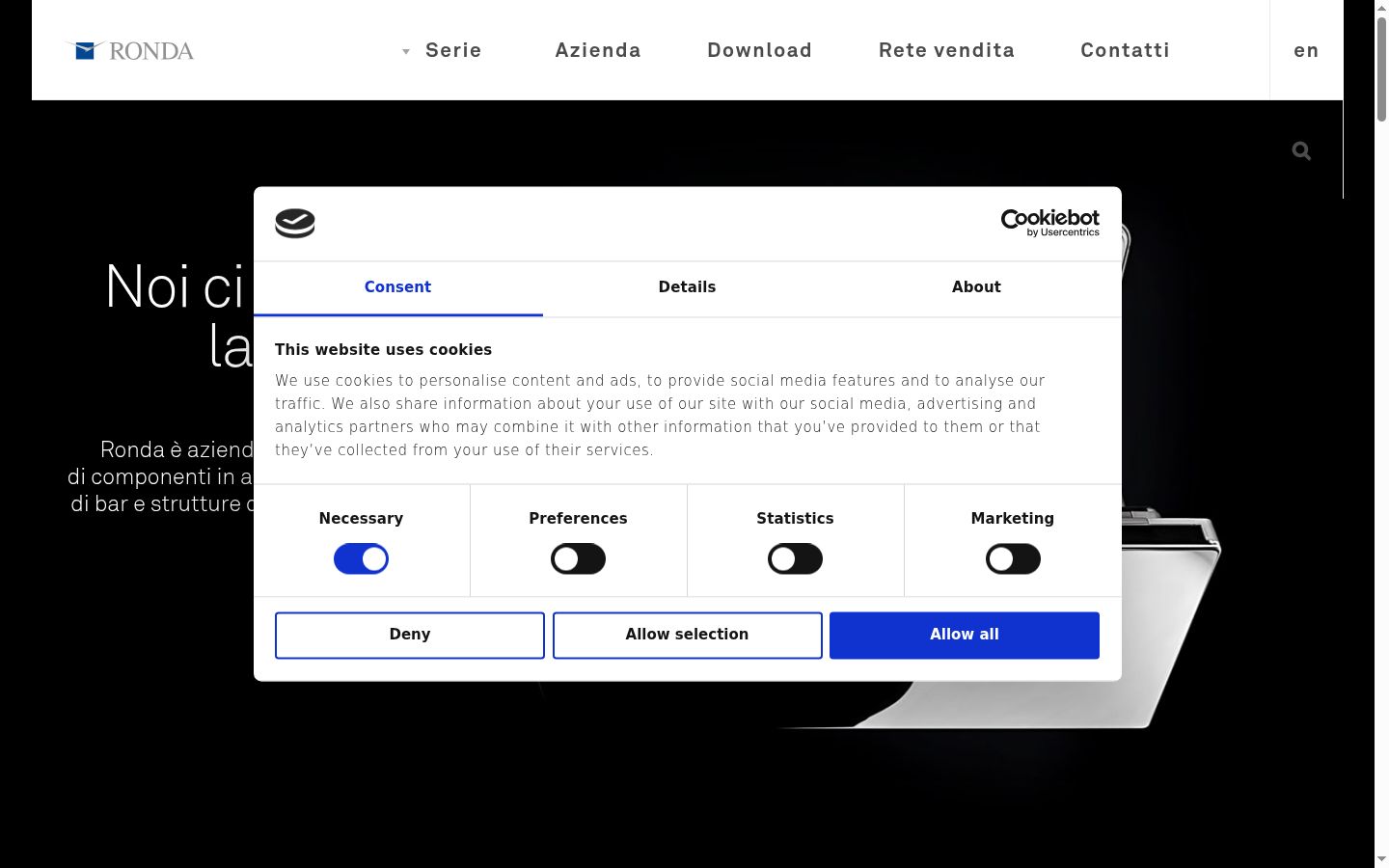This screenshot has height=868, width=1389.
Task: Open Rete vendita in navigation
Action: (946, 50)
